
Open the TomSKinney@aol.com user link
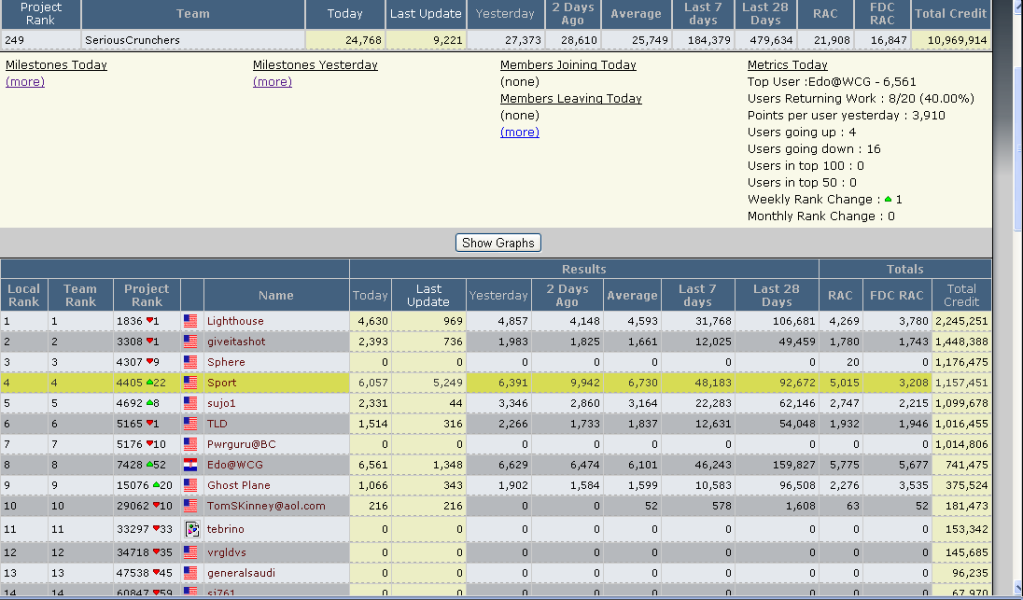[266, 506]
